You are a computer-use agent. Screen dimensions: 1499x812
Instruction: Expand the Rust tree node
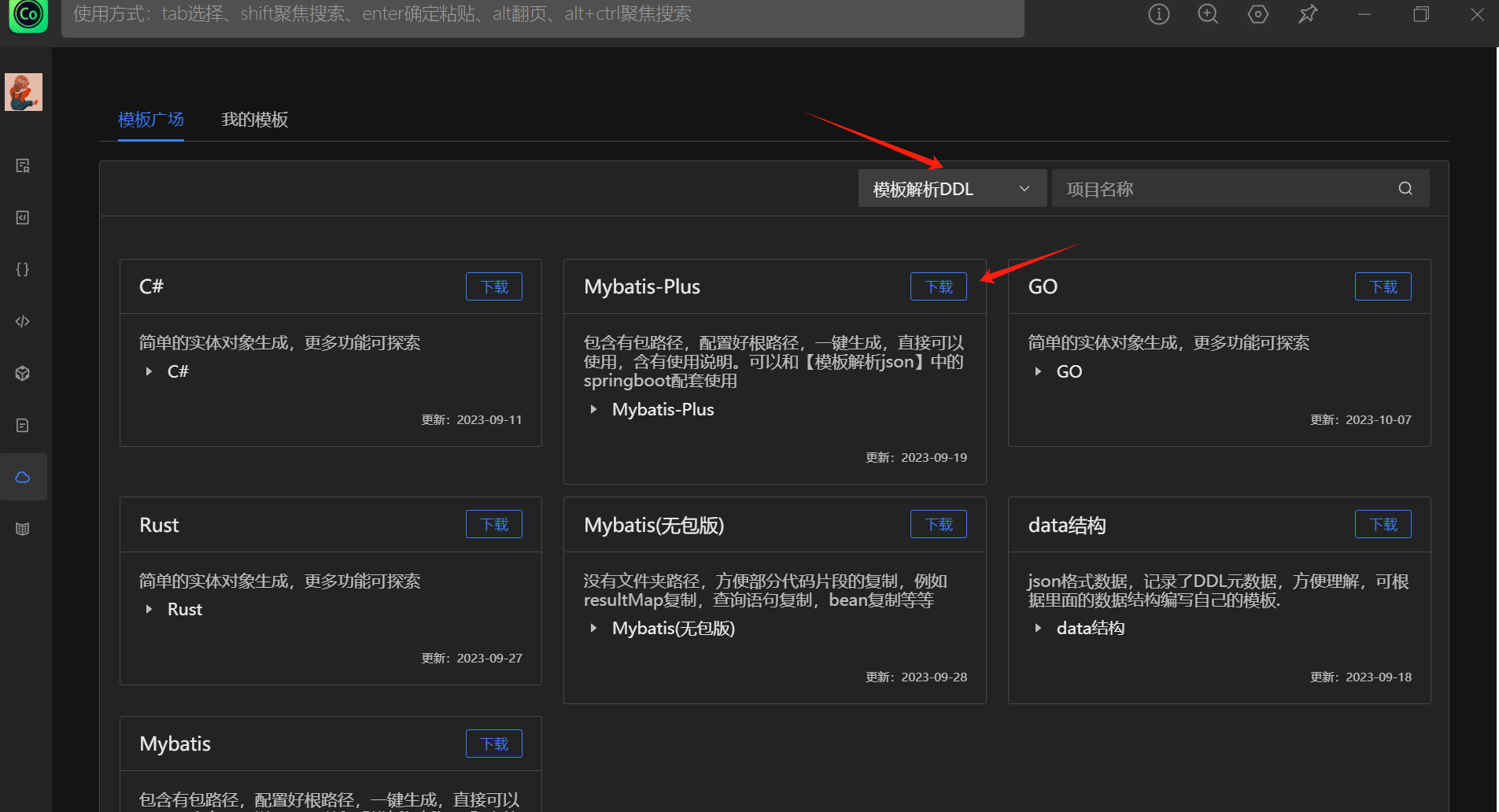click(149, 609)
